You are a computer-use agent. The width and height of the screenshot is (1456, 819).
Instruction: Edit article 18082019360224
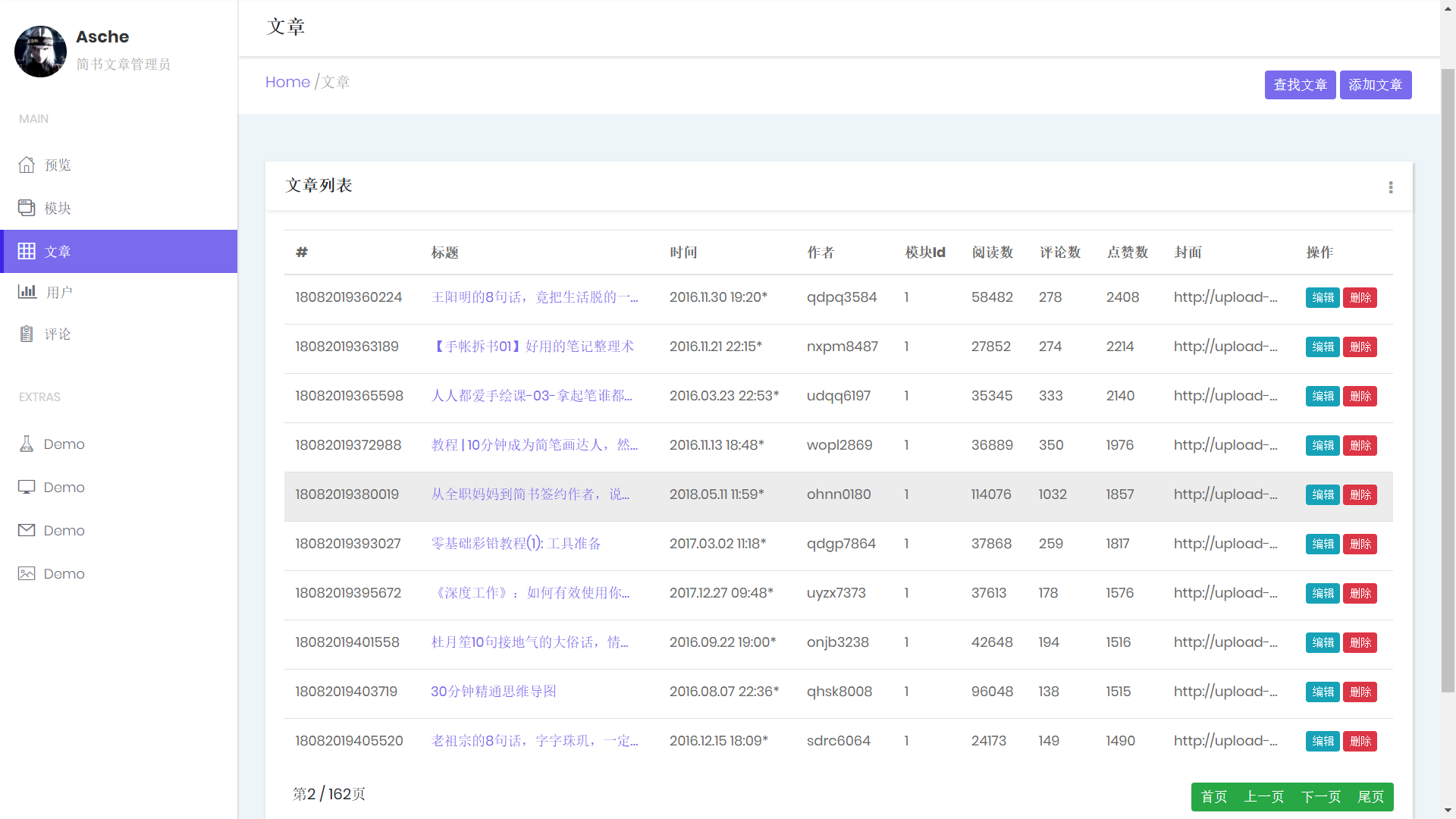click(1323, 297)
